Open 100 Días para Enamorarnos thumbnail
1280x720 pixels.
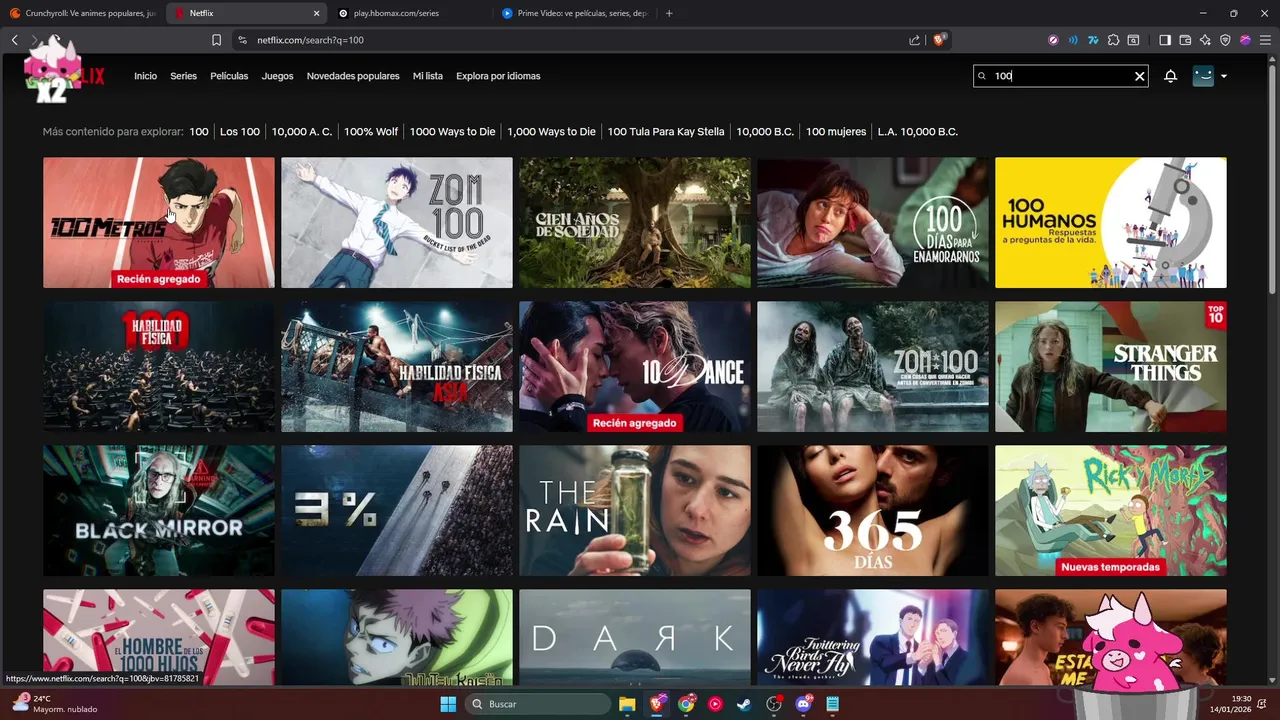(x=873, y=223)
